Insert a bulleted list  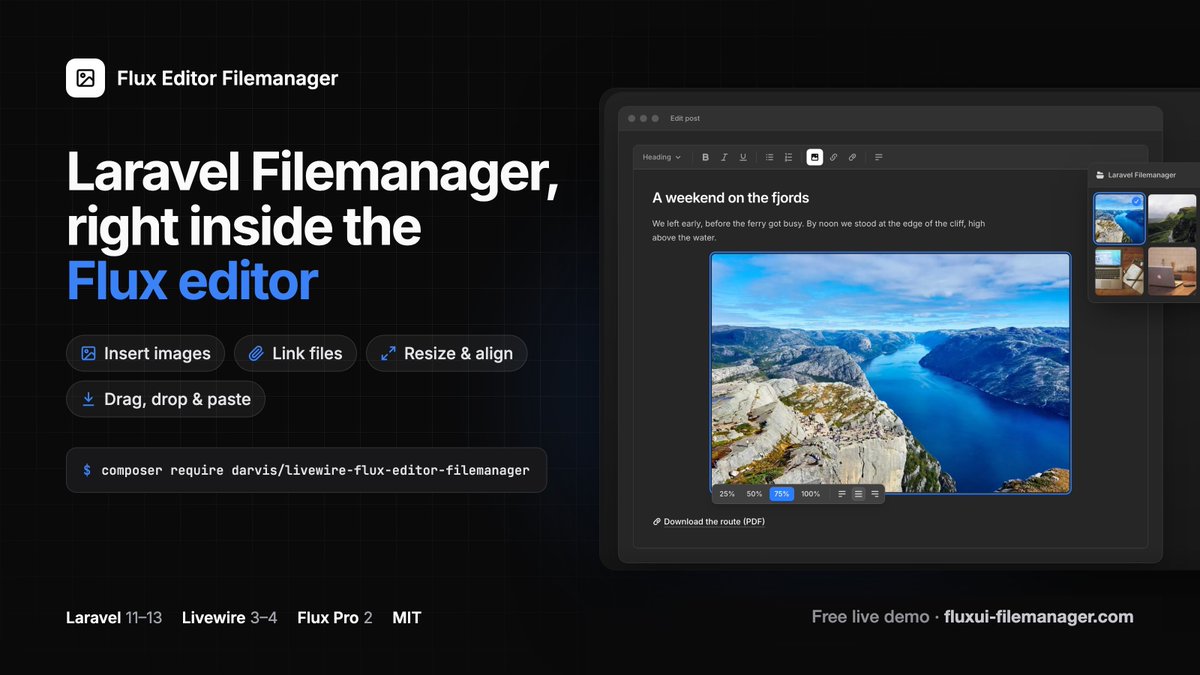[x=769, y=157]
